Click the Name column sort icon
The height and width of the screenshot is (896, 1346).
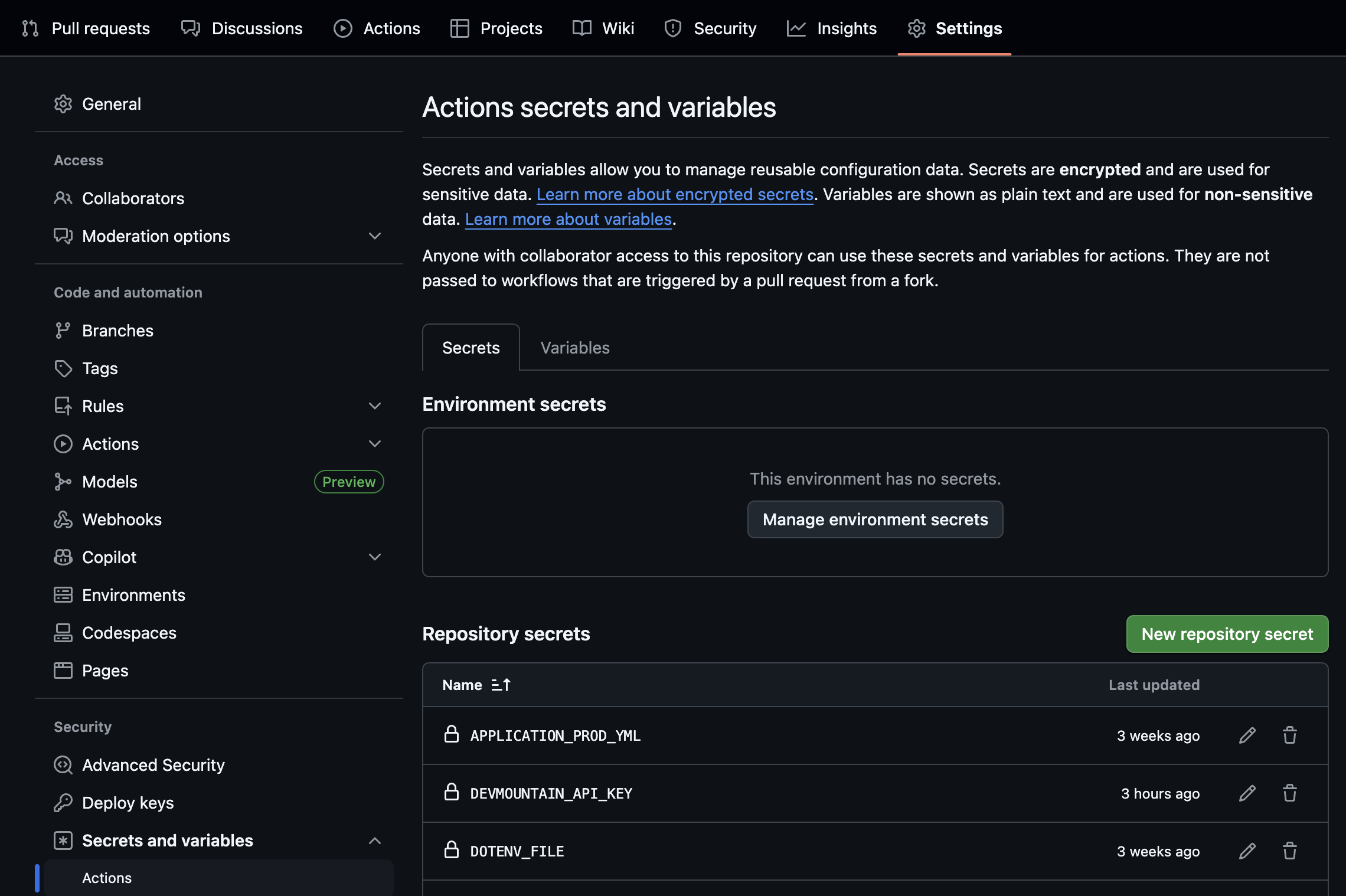[501, 685]
